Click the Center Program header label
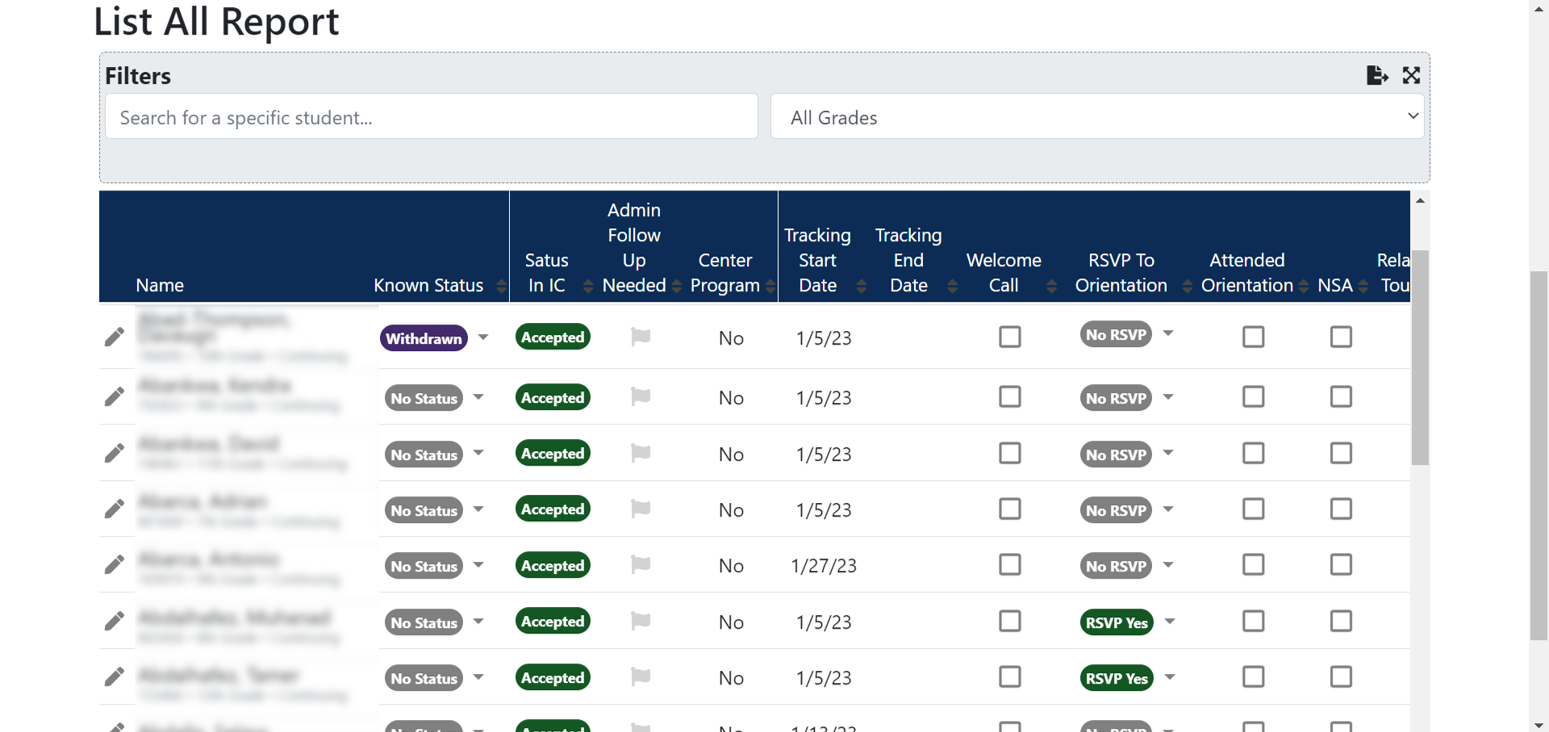 (x=725, y=272)
